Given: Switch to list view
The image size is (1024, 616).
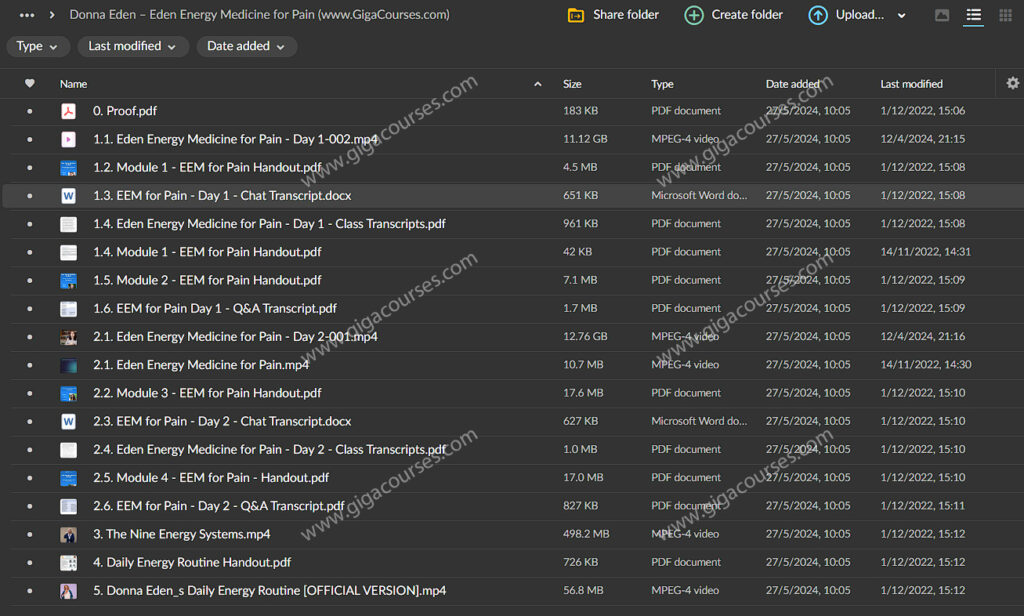Looking at the screenshot, I should (973, 15).
